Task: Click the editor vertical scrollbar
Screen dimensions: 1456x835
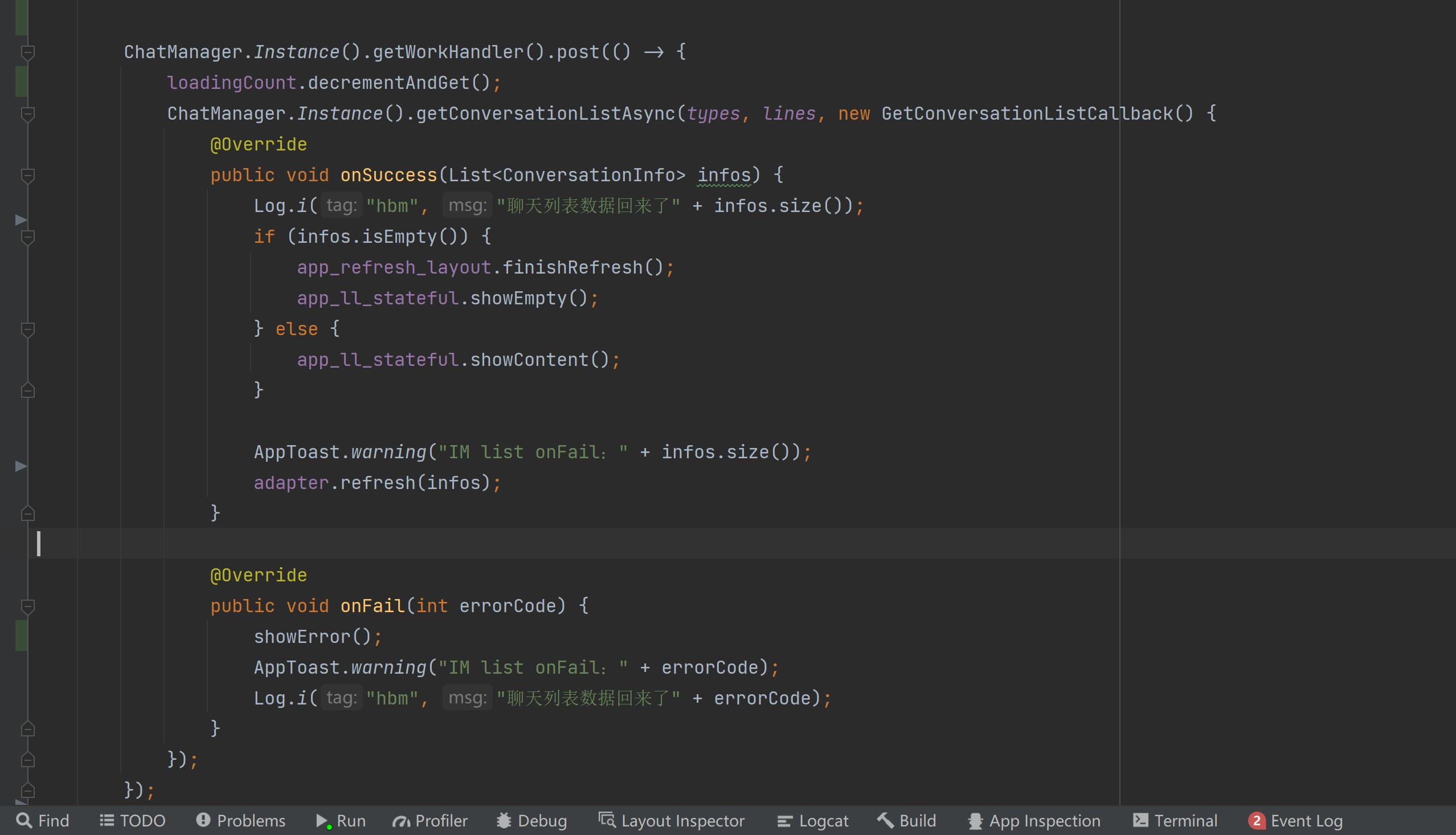Action: click(x=1451, y=401)
